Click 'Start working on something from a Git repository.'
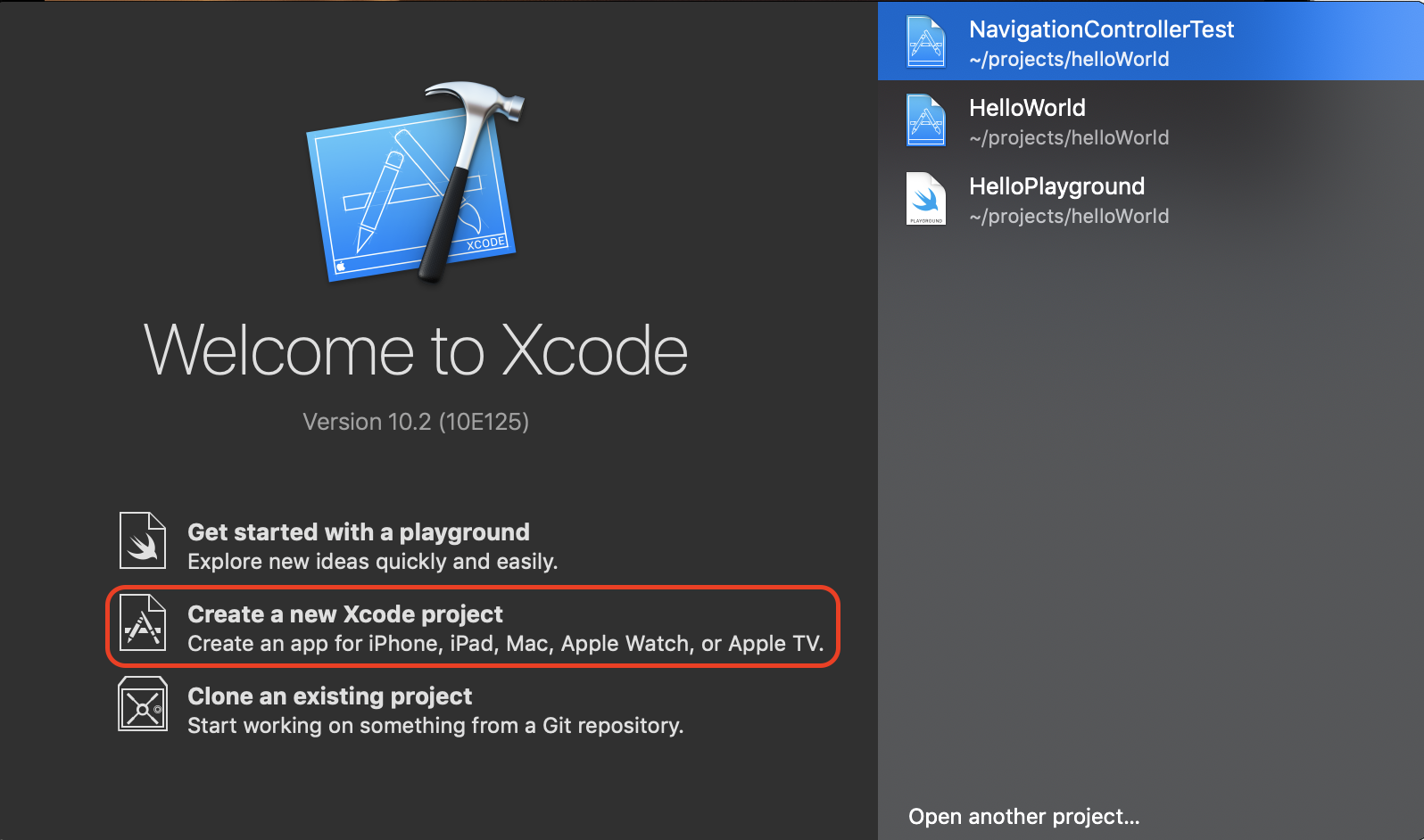Image resolution: width=1424 pixels, height=840 pixels. click(x=435, y=726)
